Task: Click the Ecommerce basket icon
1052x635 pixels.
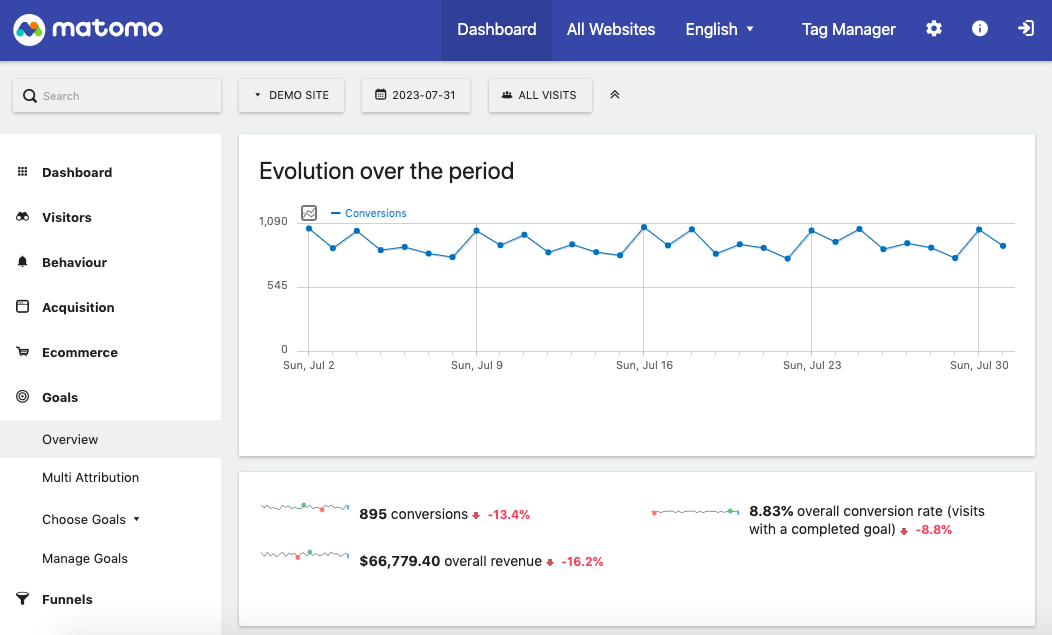Action: tap(22, 352)
